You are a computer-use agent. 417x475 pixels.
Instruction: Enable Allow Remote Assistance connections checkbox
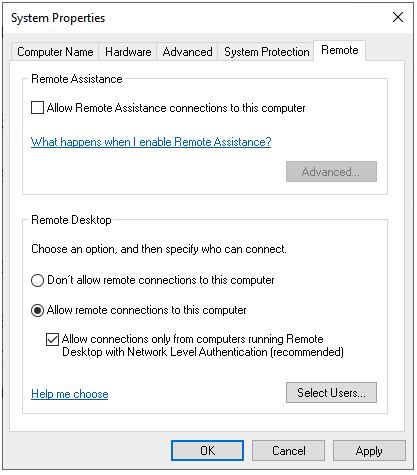click(37, 108)
